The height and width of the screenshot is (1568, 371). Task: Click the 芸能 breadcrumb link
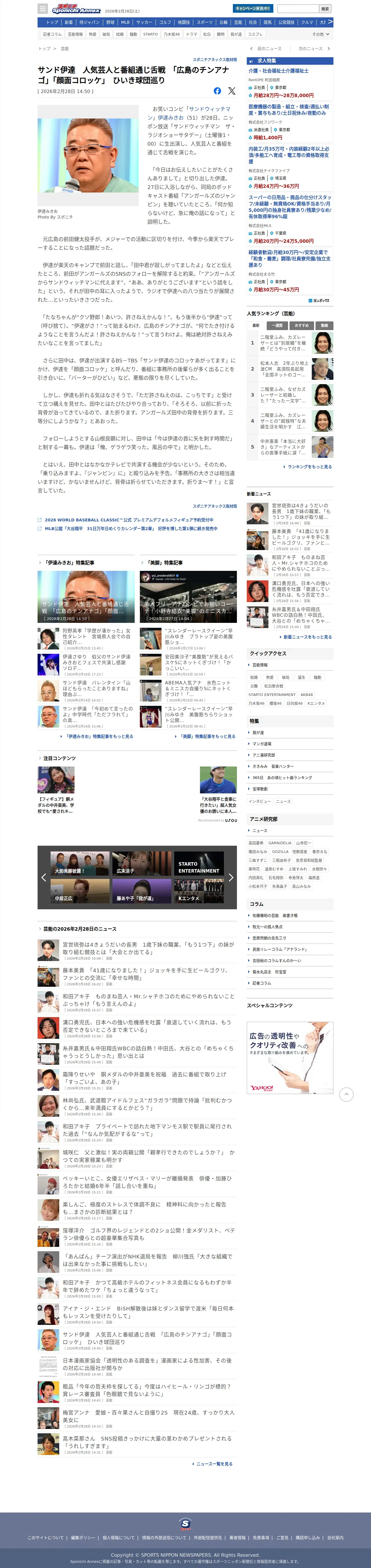(64, 49)
